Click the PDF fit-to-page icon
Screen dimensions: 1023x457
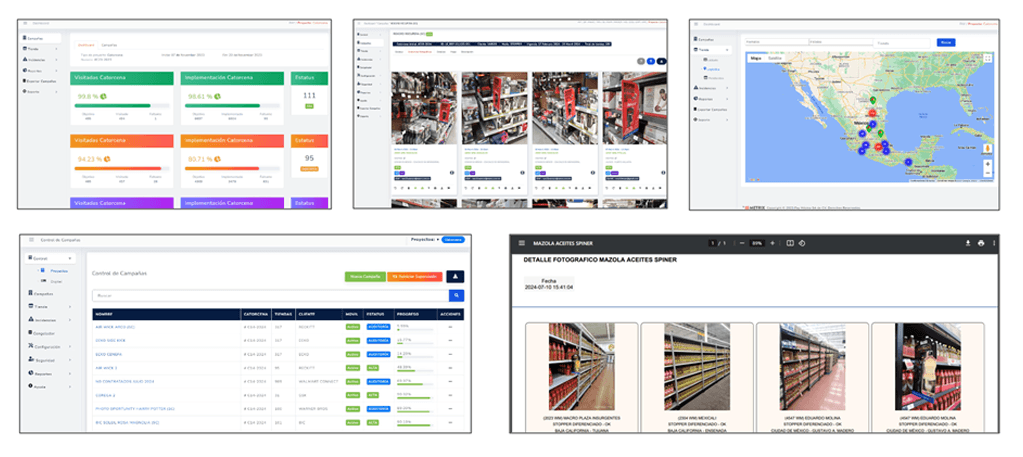(789, 244)
